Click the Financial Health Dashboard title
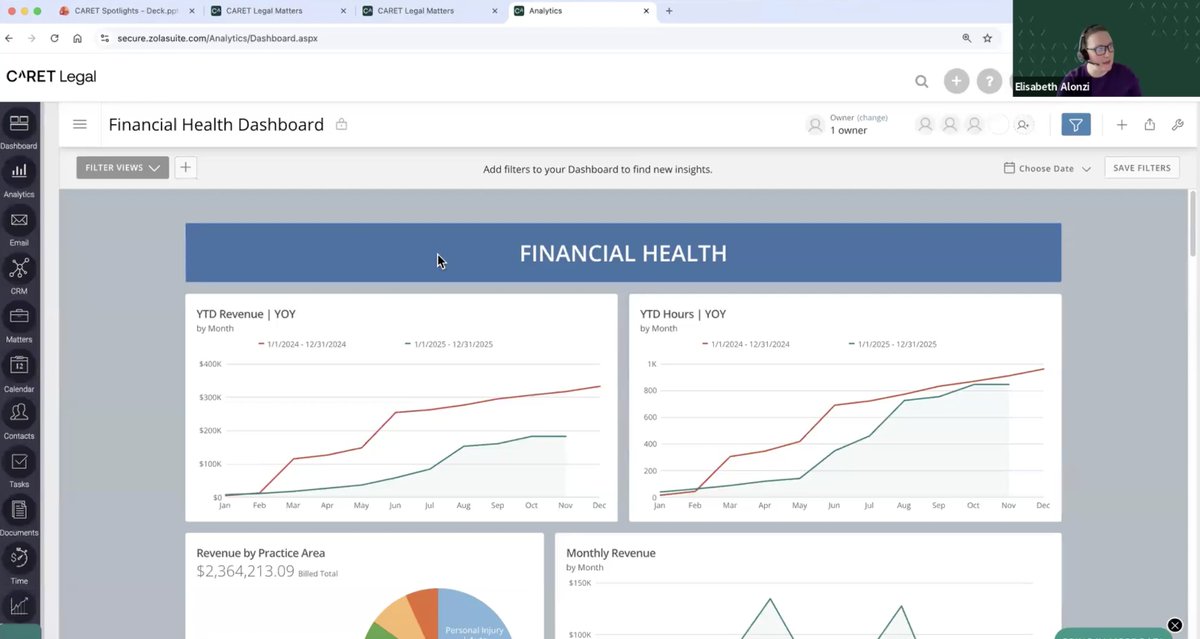 [x=216, y=125]
